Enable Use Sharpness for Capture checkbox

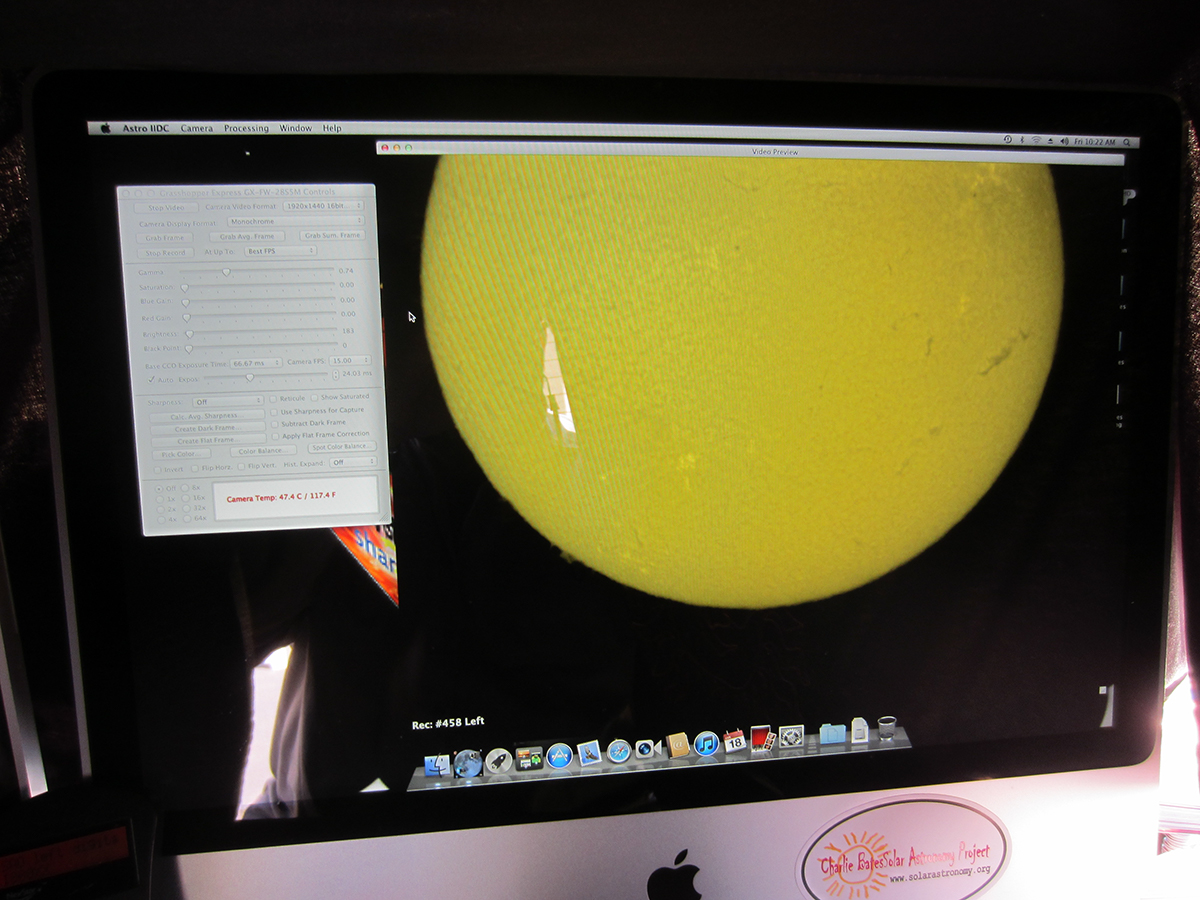(274, 412)
